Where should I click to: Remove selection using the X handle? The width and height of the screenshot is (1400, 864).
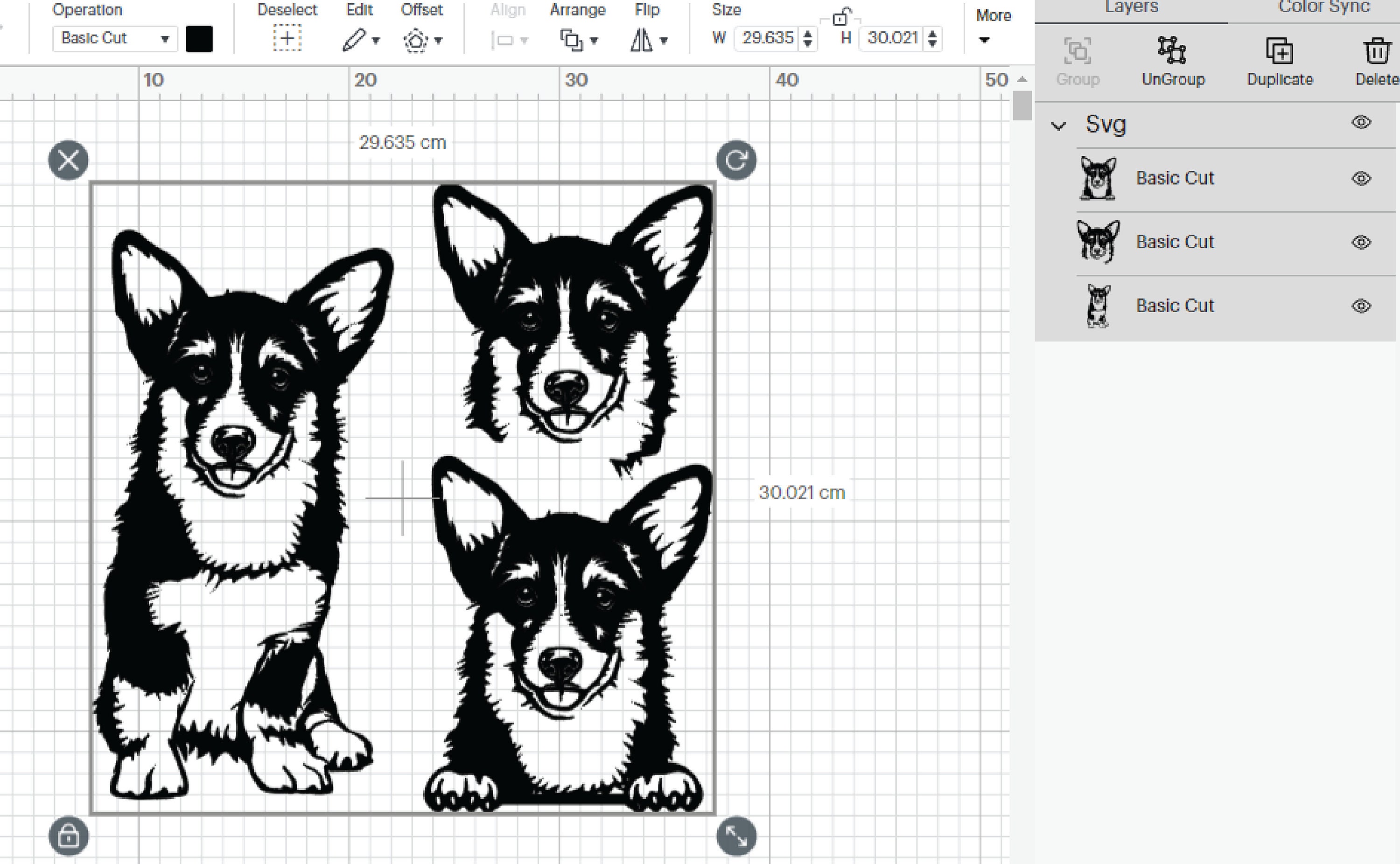69,160
